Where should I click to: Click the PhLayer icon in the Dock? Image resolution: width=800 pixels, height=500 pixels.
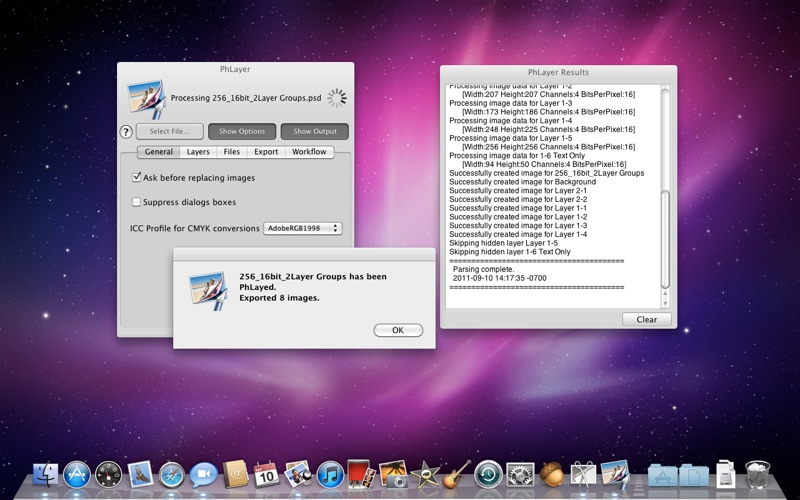click(x=615, y=473)
